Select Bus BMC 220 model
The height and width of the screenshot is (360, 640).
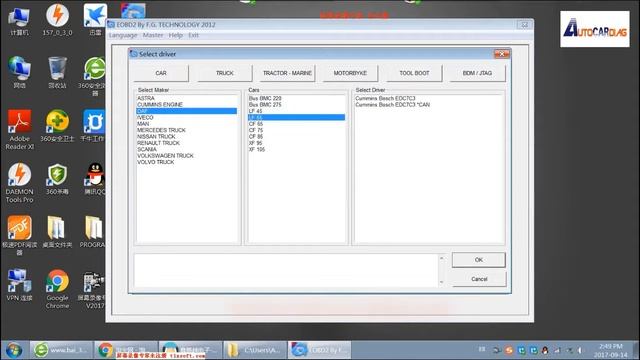click(296, 98)
